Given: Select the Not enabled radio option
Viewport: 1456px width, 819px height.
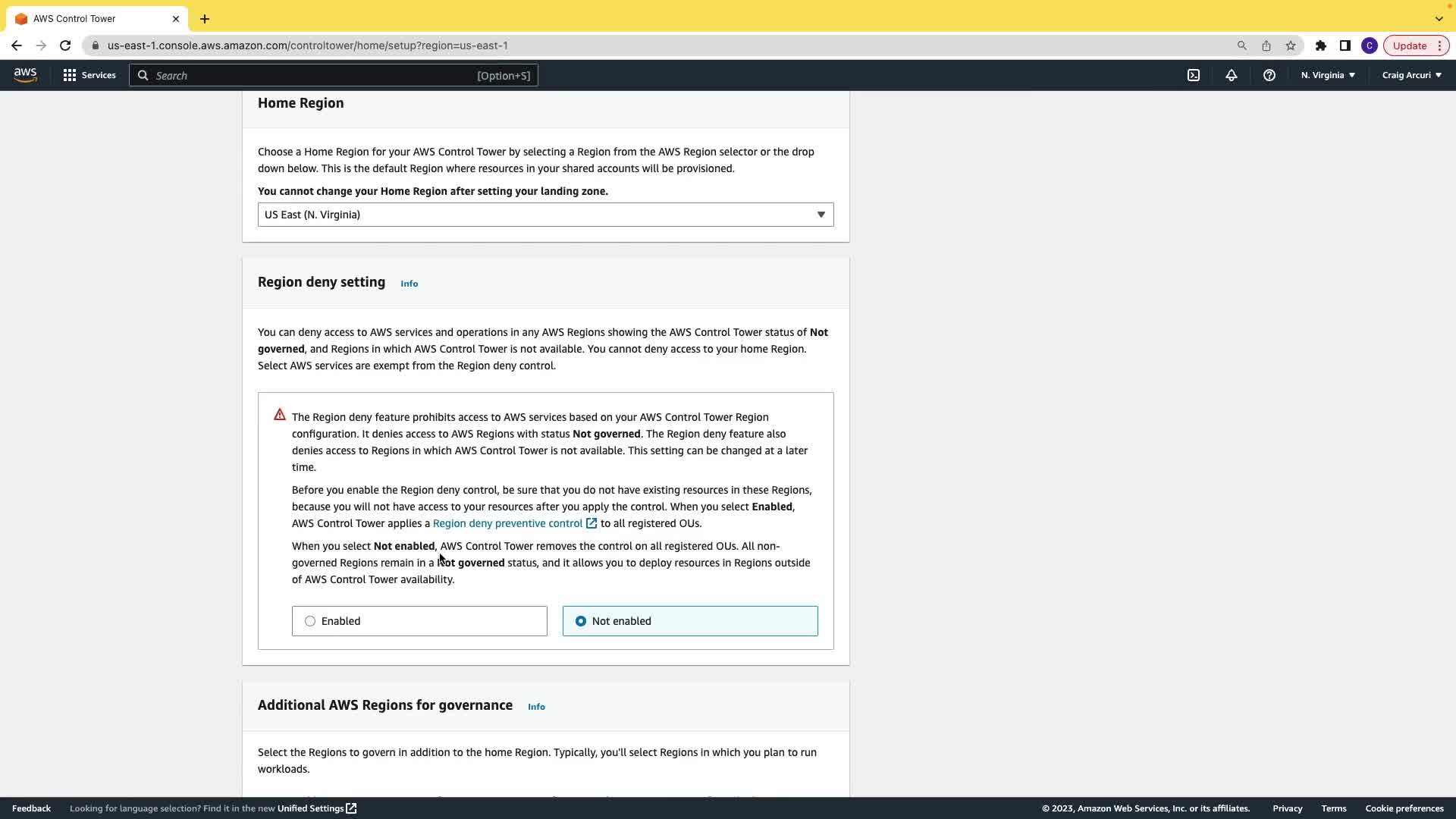Looking at the screenshot, I should [581, 621].
